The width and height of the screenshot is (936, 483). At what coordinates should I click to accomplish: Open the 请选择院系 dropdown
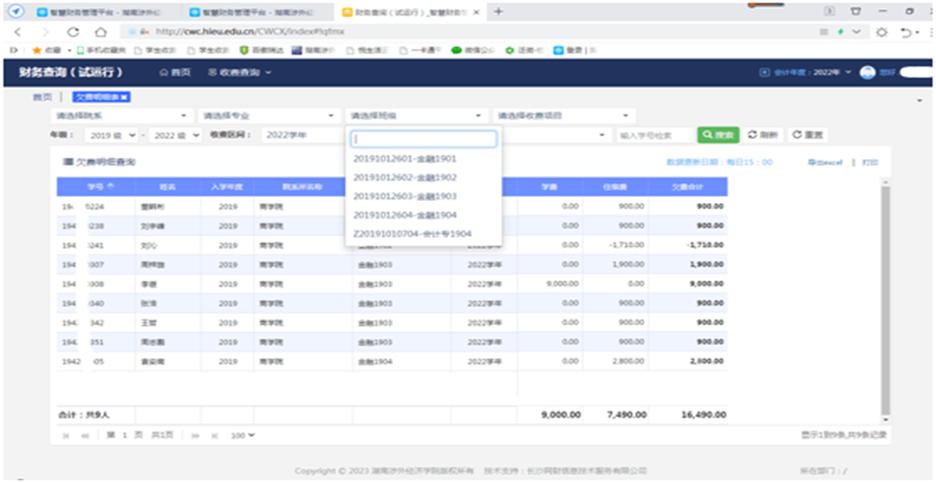point(122,115)
